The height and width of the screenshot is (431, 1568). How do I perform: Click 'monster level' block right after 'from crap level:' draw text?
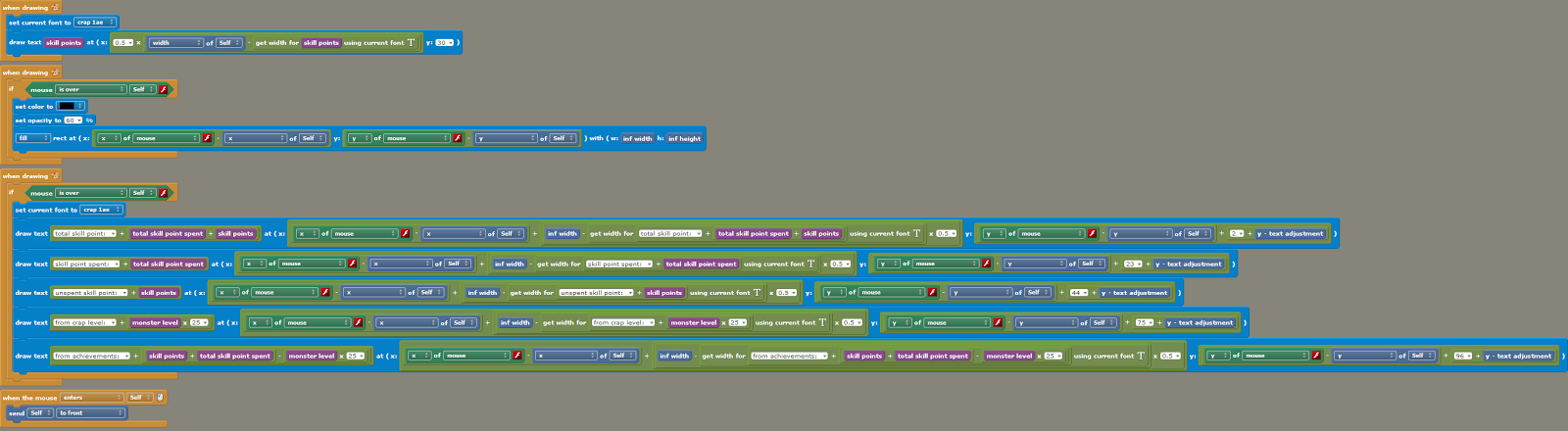coord(156,322)
